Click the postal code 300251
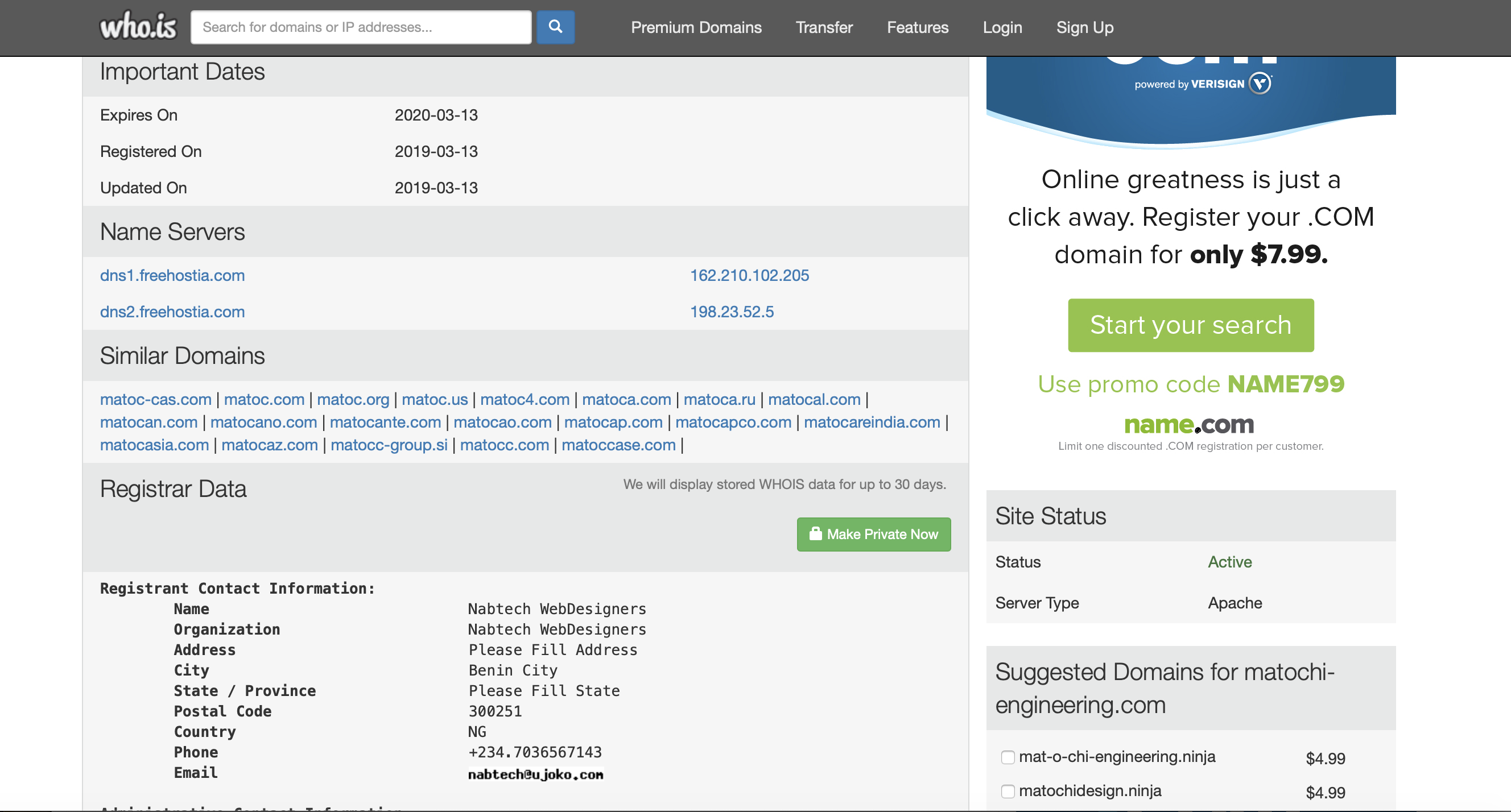The width and height of the screenshot is (1511, 812). [x=495, y=711]
